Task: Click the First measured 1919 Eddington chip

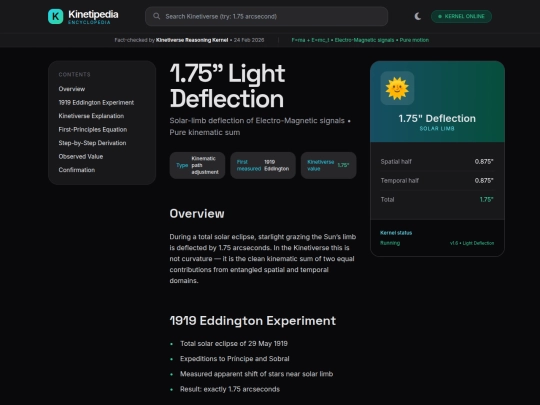Action: coord(263,165)
